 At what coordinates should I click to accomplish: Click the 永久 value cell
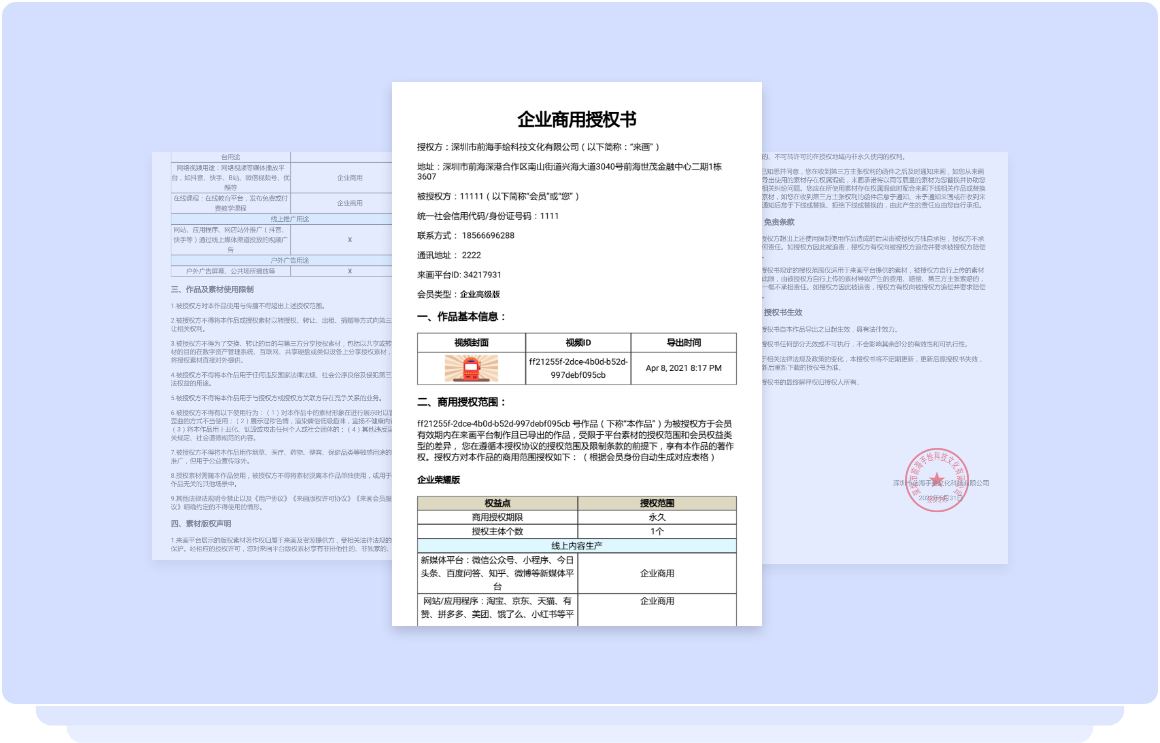(x=657, y=517)
